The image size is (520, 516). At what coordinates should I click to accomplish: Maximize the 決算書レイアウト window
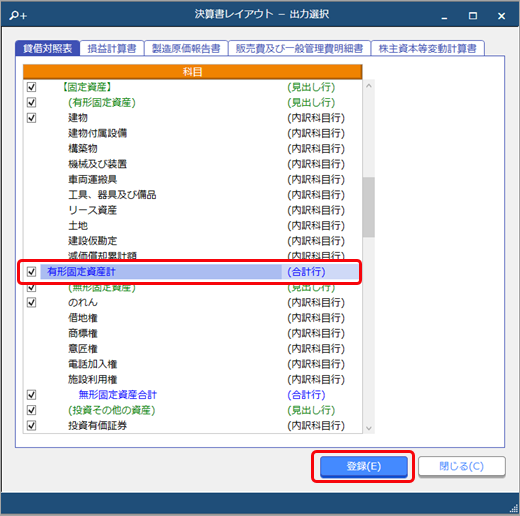click(x=473, y=16)
